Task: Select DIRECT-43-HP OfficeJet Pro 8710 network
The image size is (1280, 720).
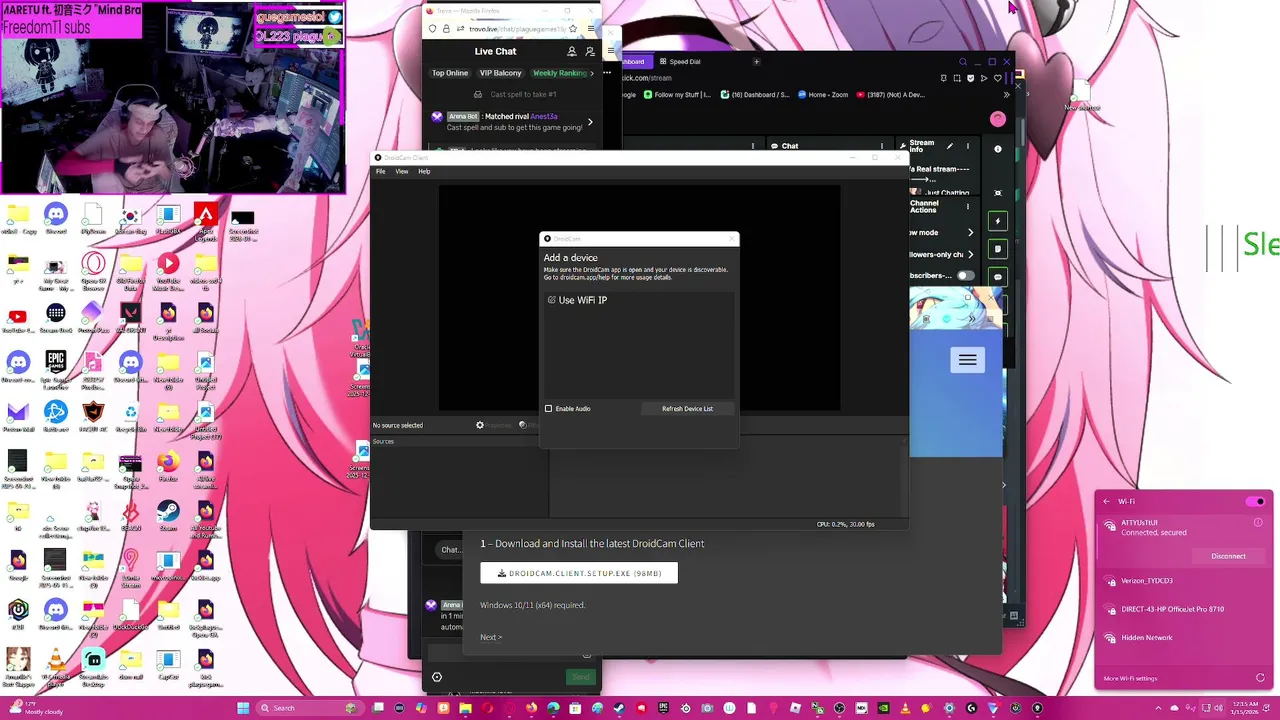Action: pyautogui.click(x=1184, y=609)
